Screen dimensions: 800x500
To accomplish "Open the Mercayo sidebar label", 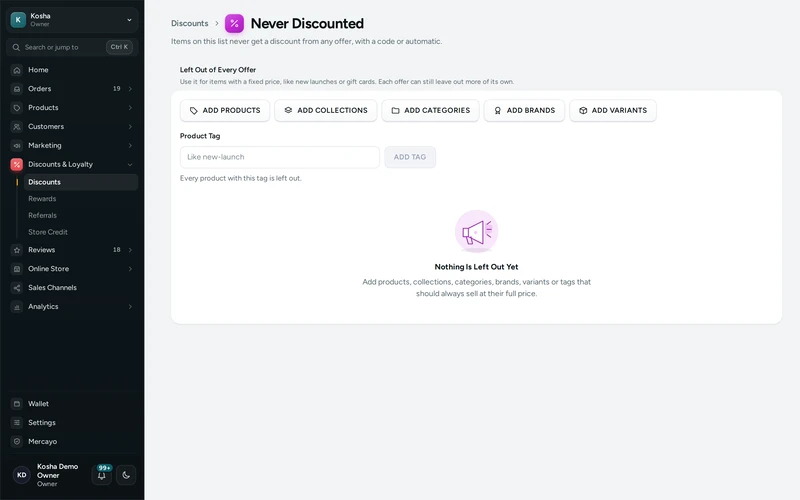I will click(42, 441).
